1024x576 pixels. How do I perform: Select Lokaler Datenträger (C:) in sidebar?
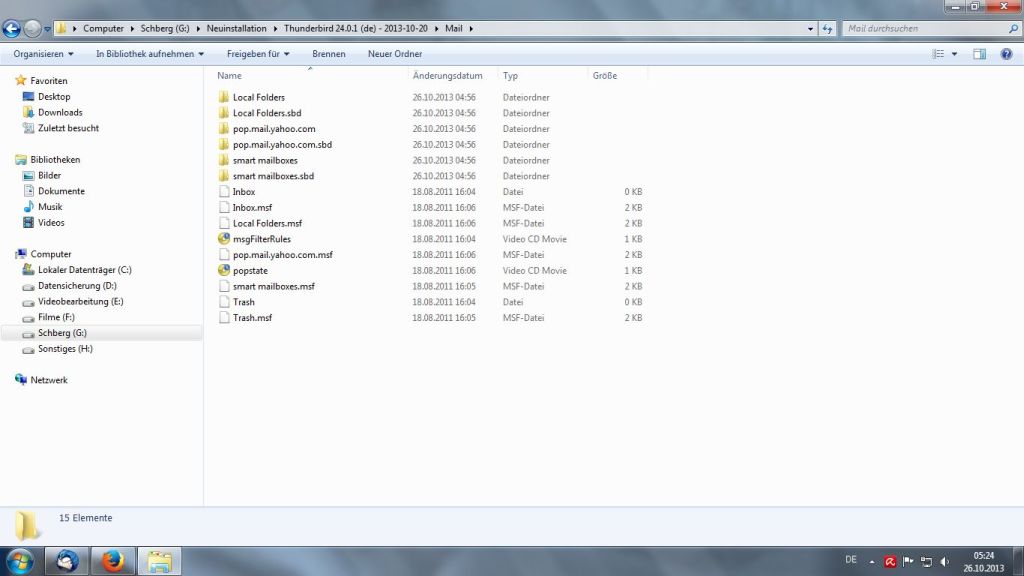[x=84, y=270]
